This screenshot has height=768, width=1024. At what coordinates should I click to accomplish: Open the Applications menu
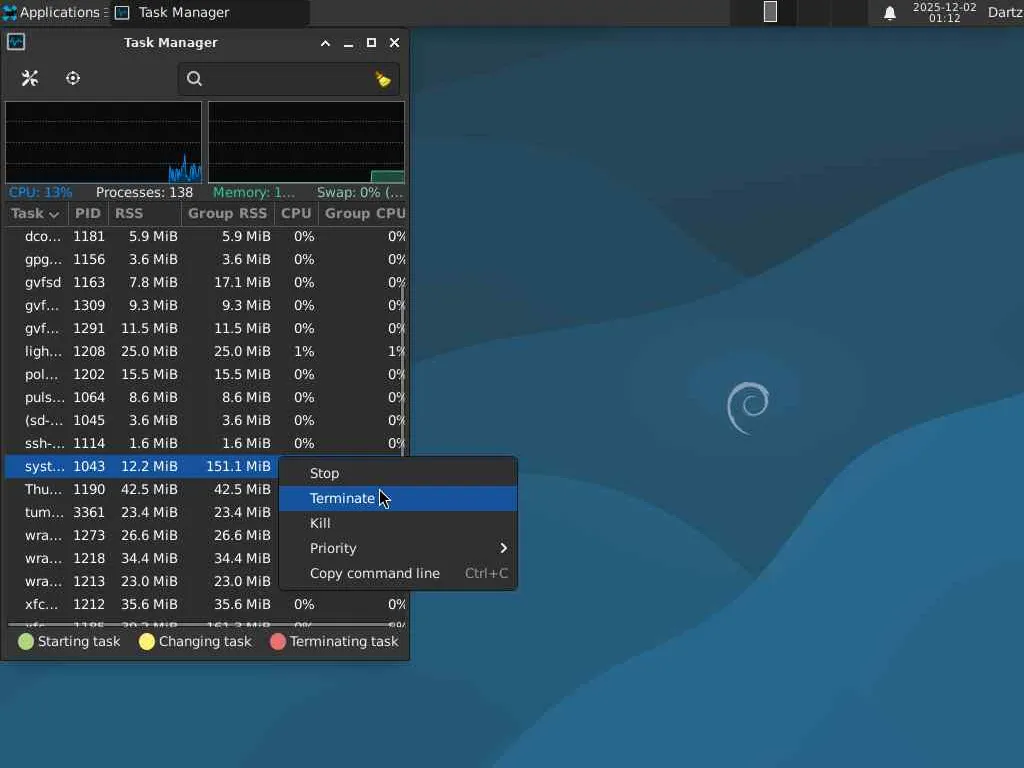(x=54, y=12)
